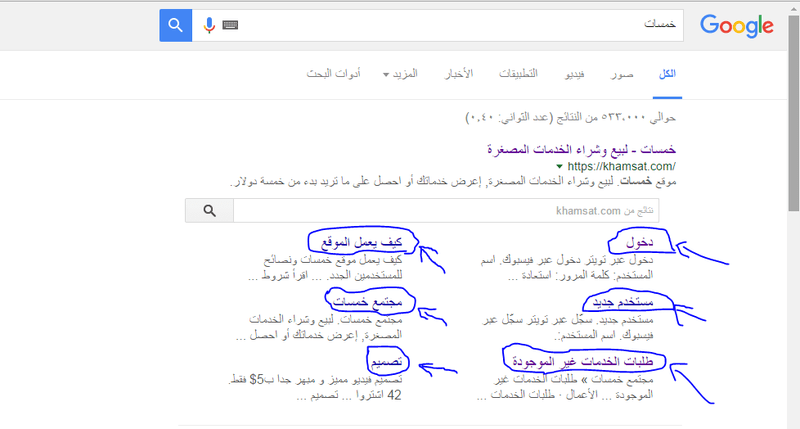
Task: Select the الكل all results tab
Action: tap(667, 74)
